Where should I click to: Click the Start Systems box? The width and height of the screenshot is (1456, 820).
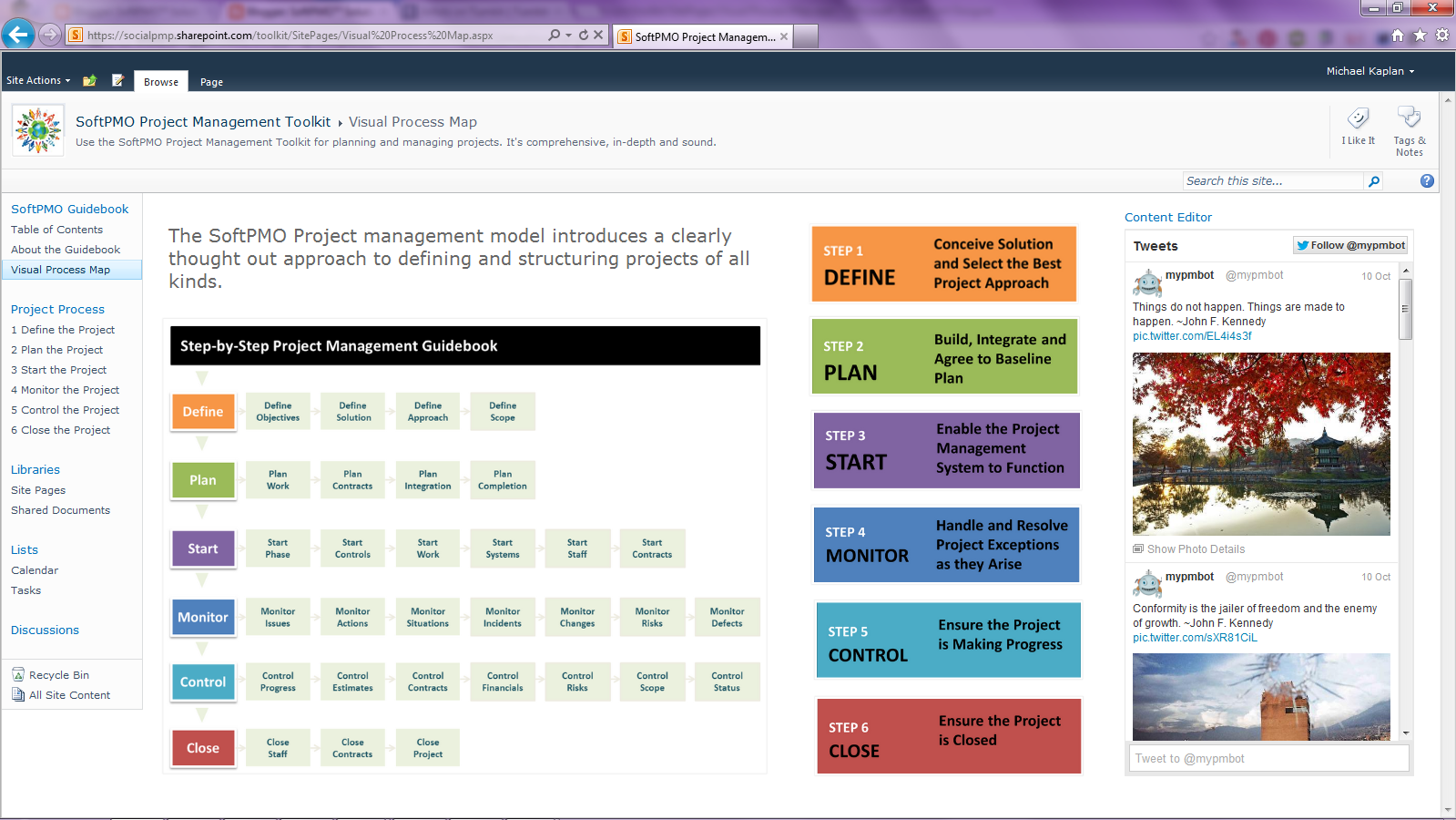click(x=503, y=548)
